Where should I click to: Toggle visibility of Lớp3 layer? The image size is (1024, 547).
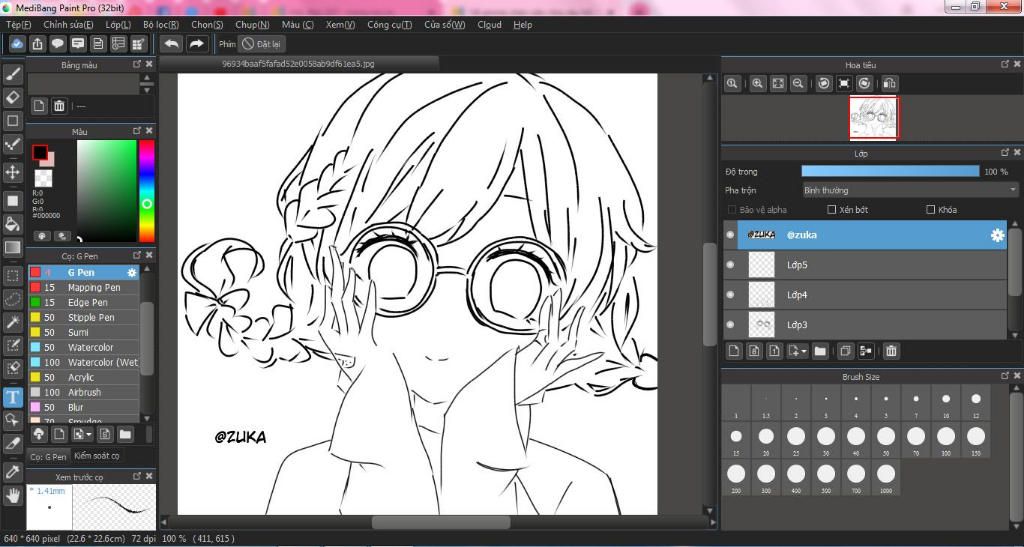pyautogui.click(x=730, y=324)
